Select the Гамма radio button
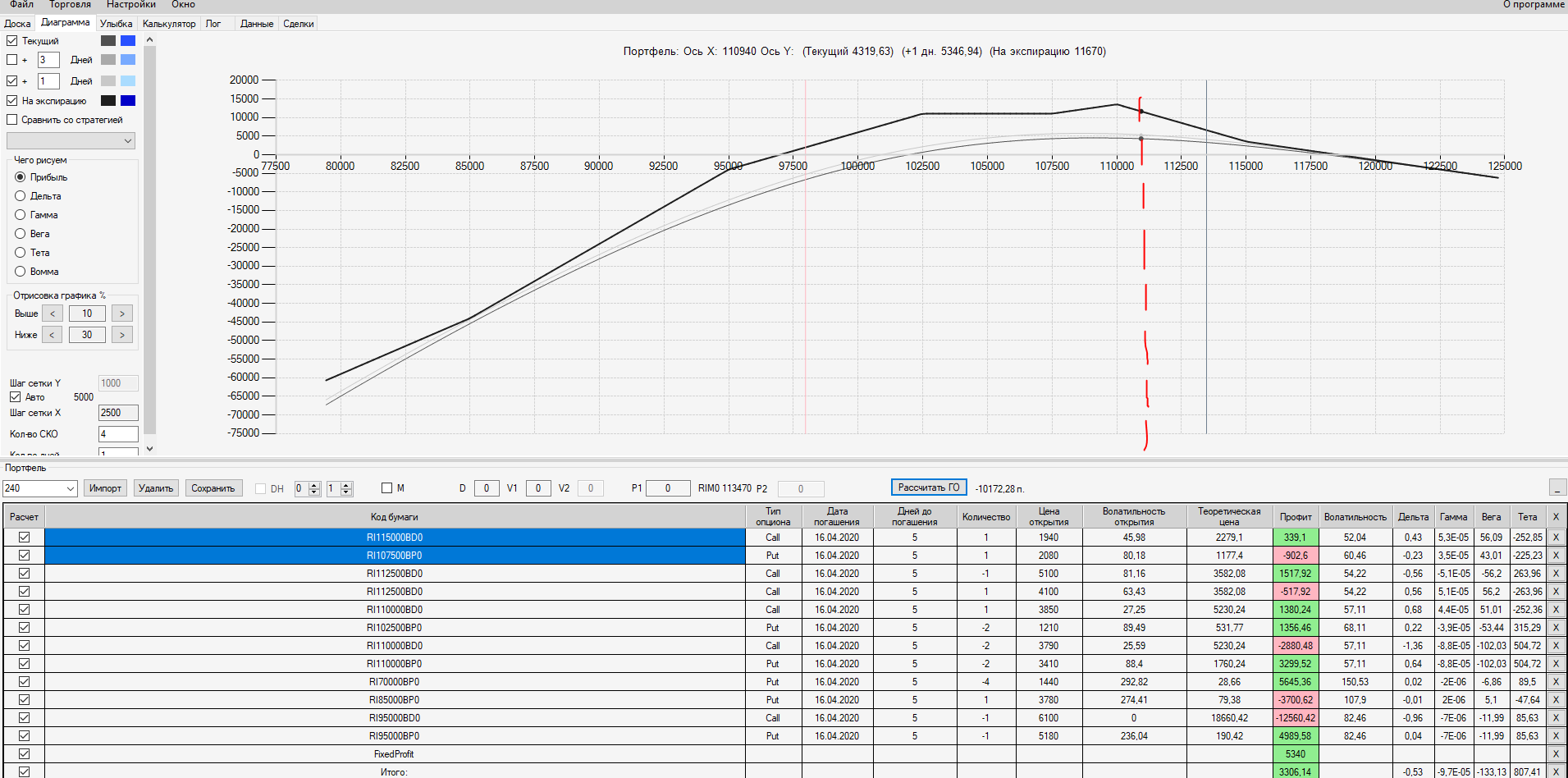 point(21,215)
